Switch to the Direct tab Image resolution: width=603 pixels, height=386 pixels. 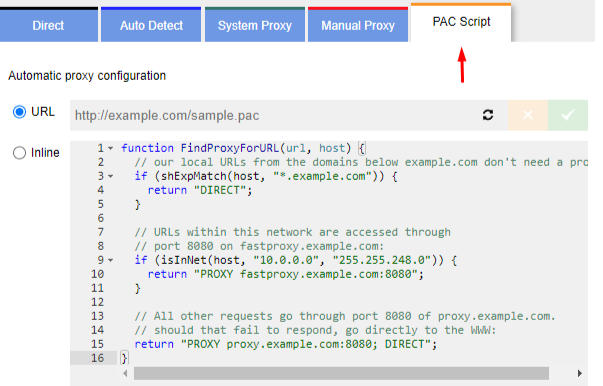click(48, 25)
